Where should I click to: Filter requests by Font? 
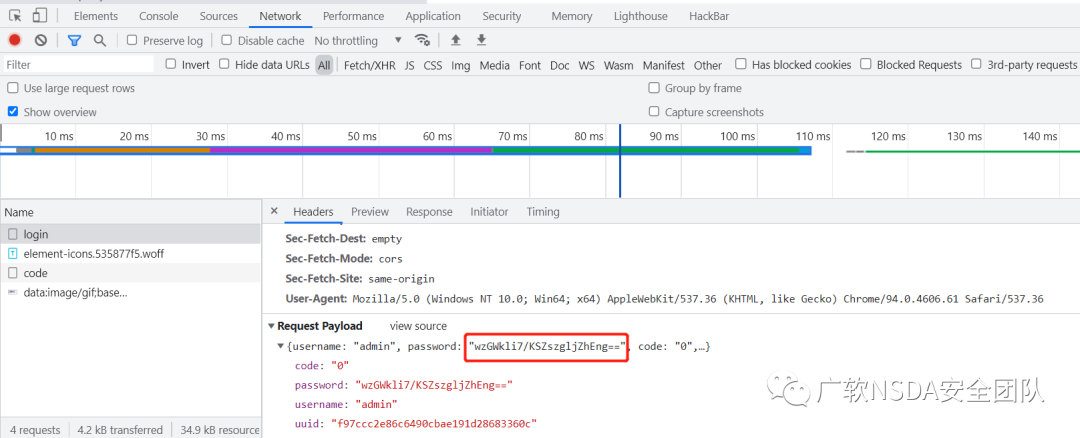pos(530,65)
